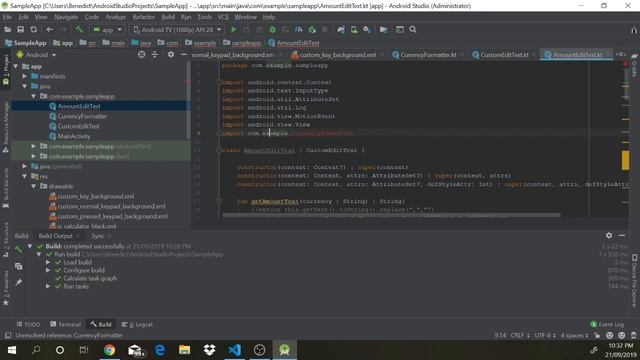Open the Navigate menu
This screenshot has width=640, height=360.
(66, 17)
